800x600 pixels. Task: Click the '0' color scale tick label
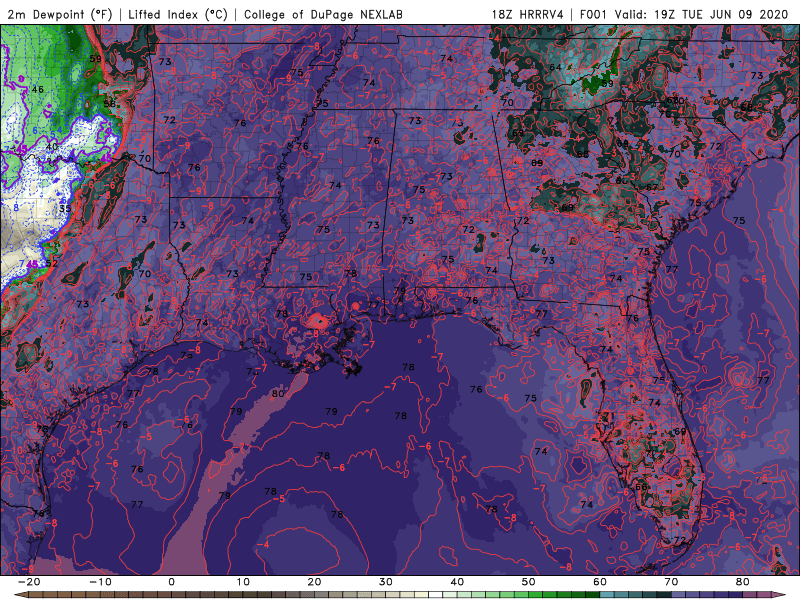[x=171, y=582]
